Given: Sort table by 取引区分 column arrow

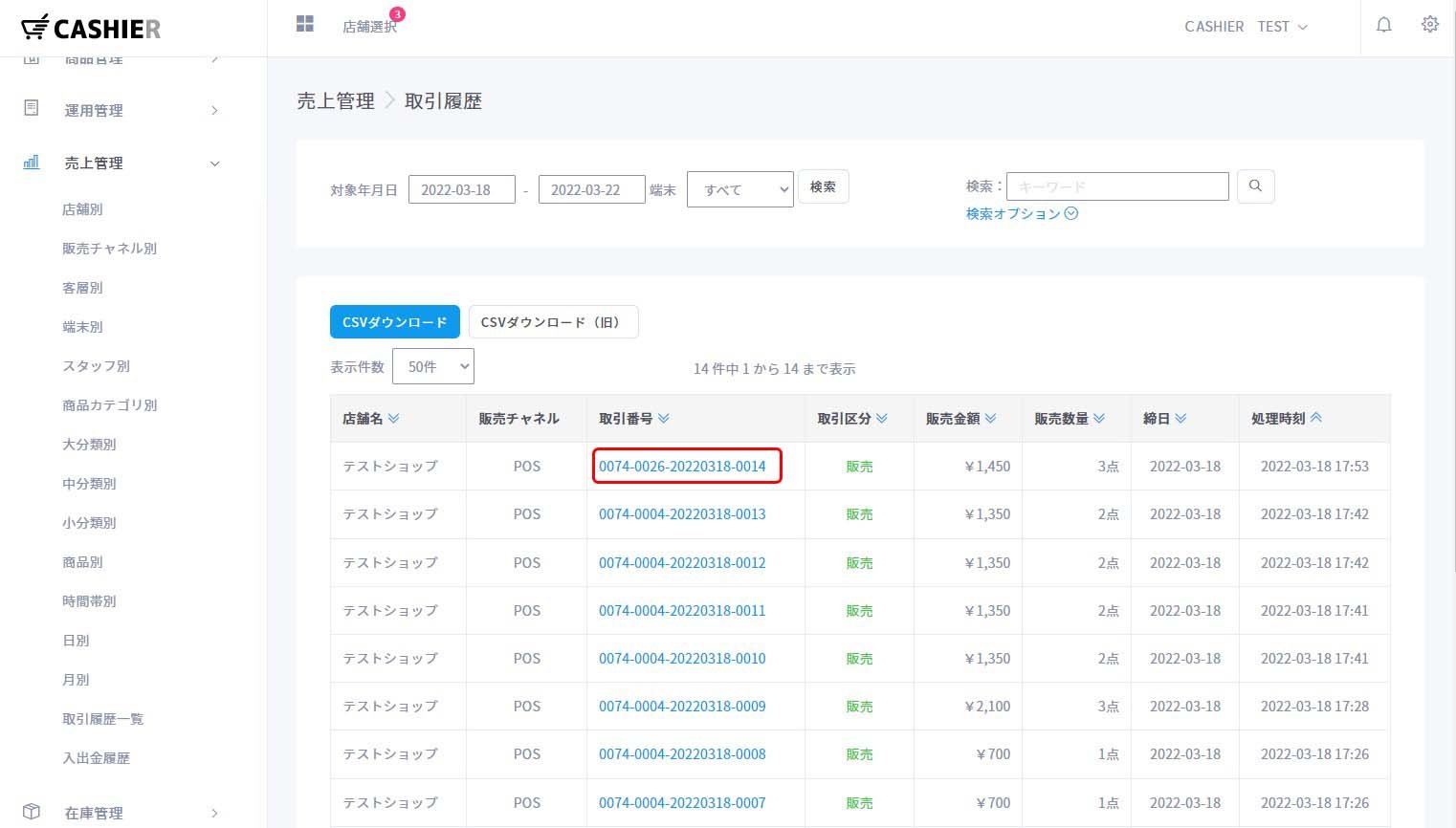Looking at the screenshot, I should [x=882, y=418].
